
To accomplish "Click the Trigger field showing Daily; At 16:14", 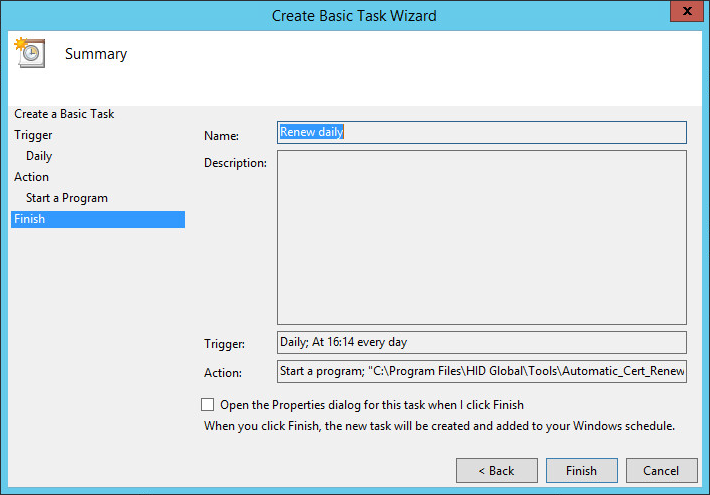I will click(x=481, y=342).
